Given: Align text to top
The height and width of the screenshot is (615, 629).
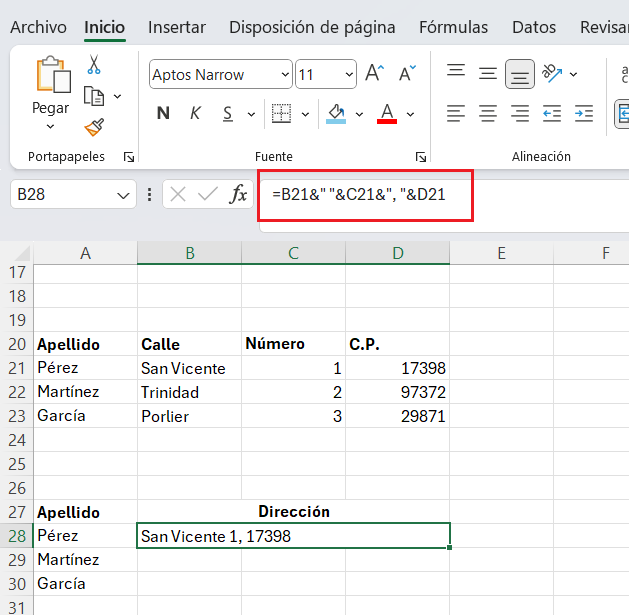Looking at the screenshot, I should (x=456, y=71).
